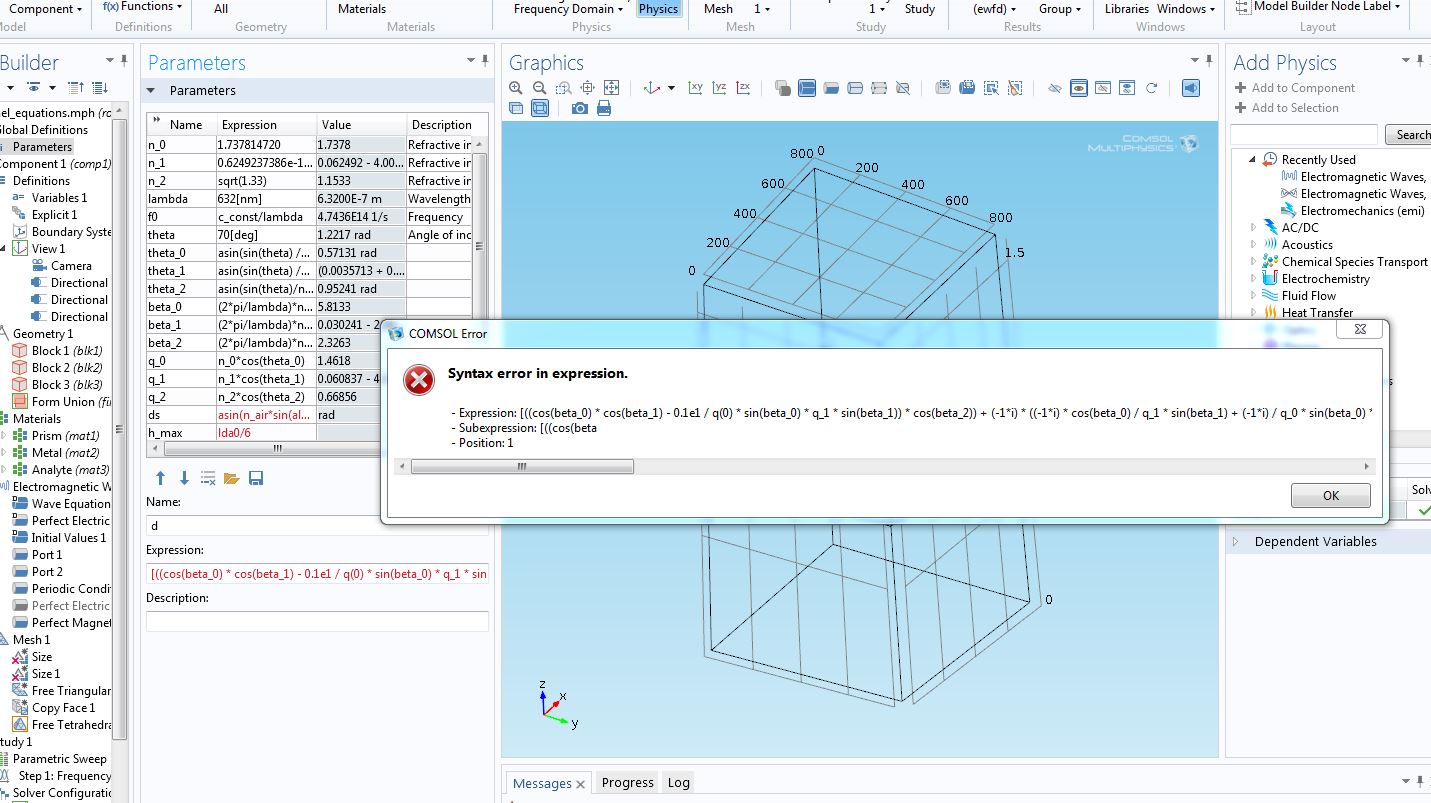Click the Delete row icon under parameters table

(208, 478)
